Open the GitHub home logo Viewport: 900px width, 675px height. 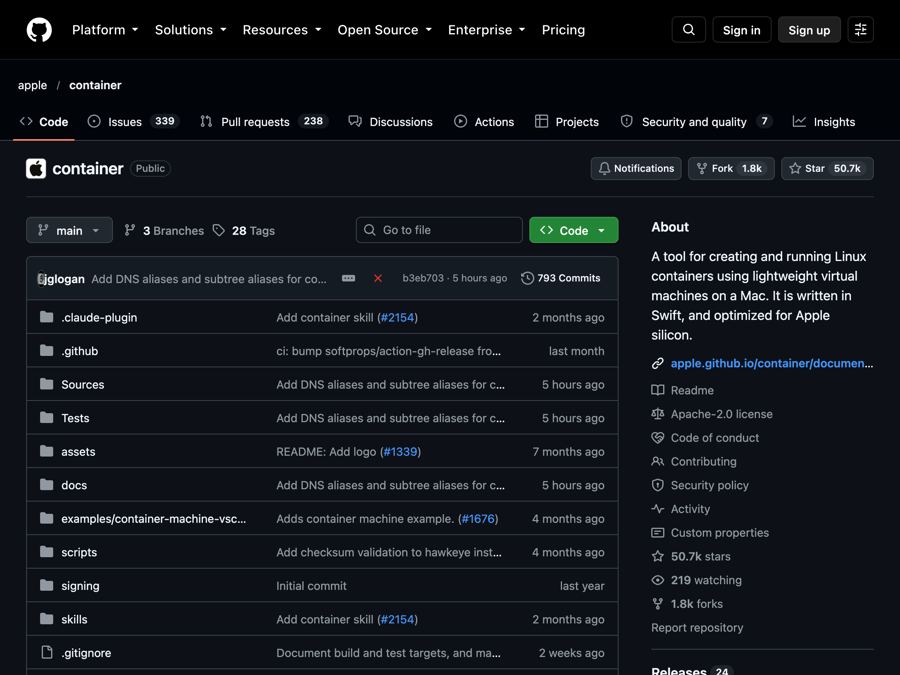point(39,30)
